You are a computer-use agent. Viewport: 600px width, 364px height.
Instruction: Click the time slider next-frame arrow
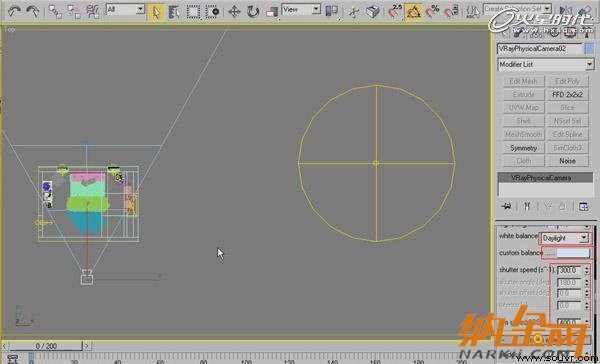[87, 346]
